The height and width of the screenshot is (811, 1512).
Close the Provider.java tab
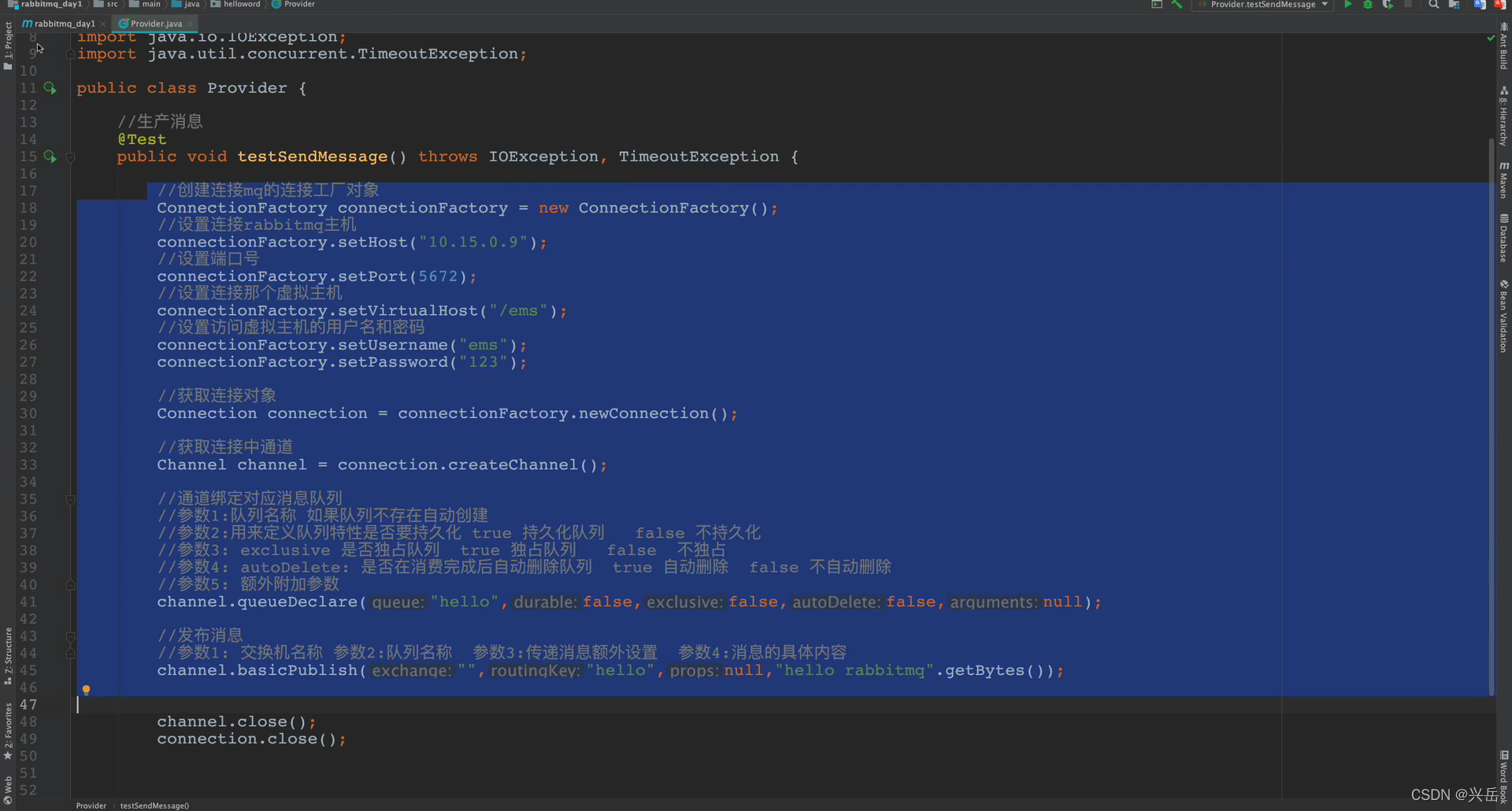tap(191, 24)
